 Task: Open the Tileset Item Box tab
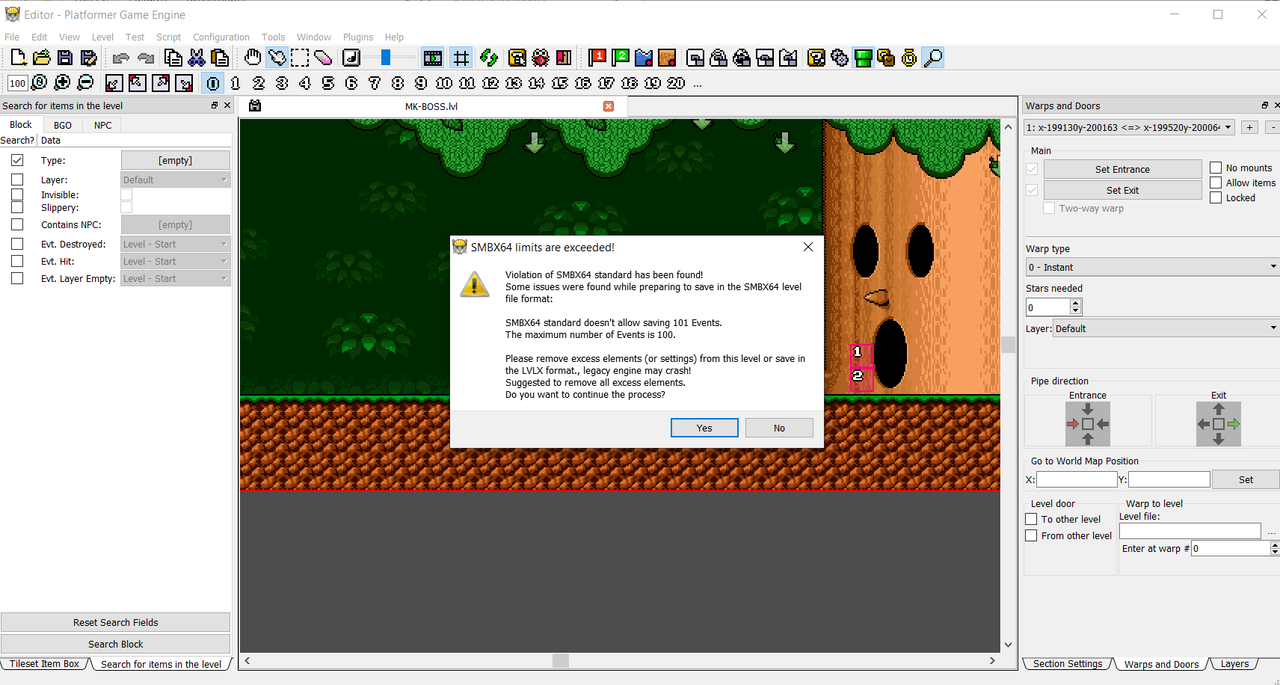(44, 664)
